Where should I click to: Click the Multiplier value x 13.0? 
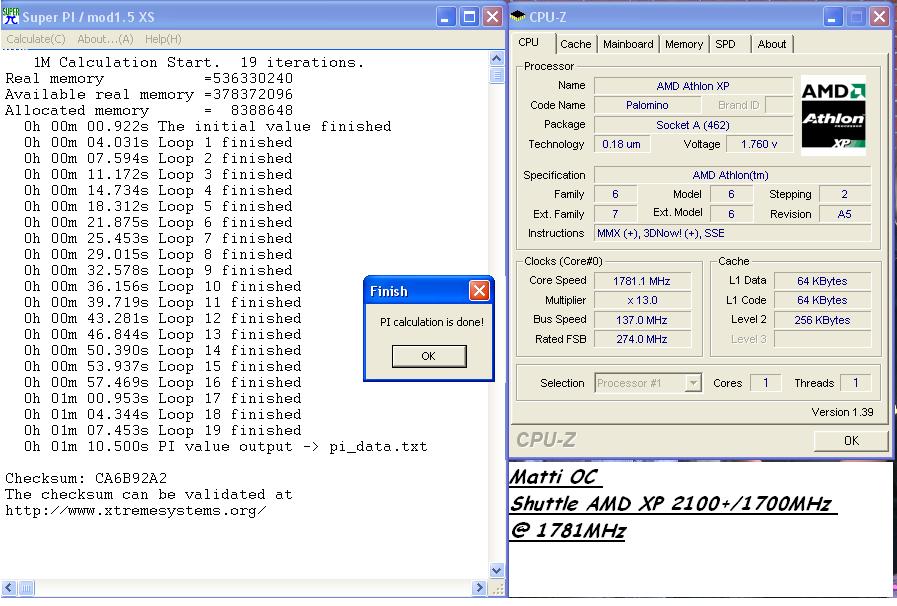tap(642, 300)
